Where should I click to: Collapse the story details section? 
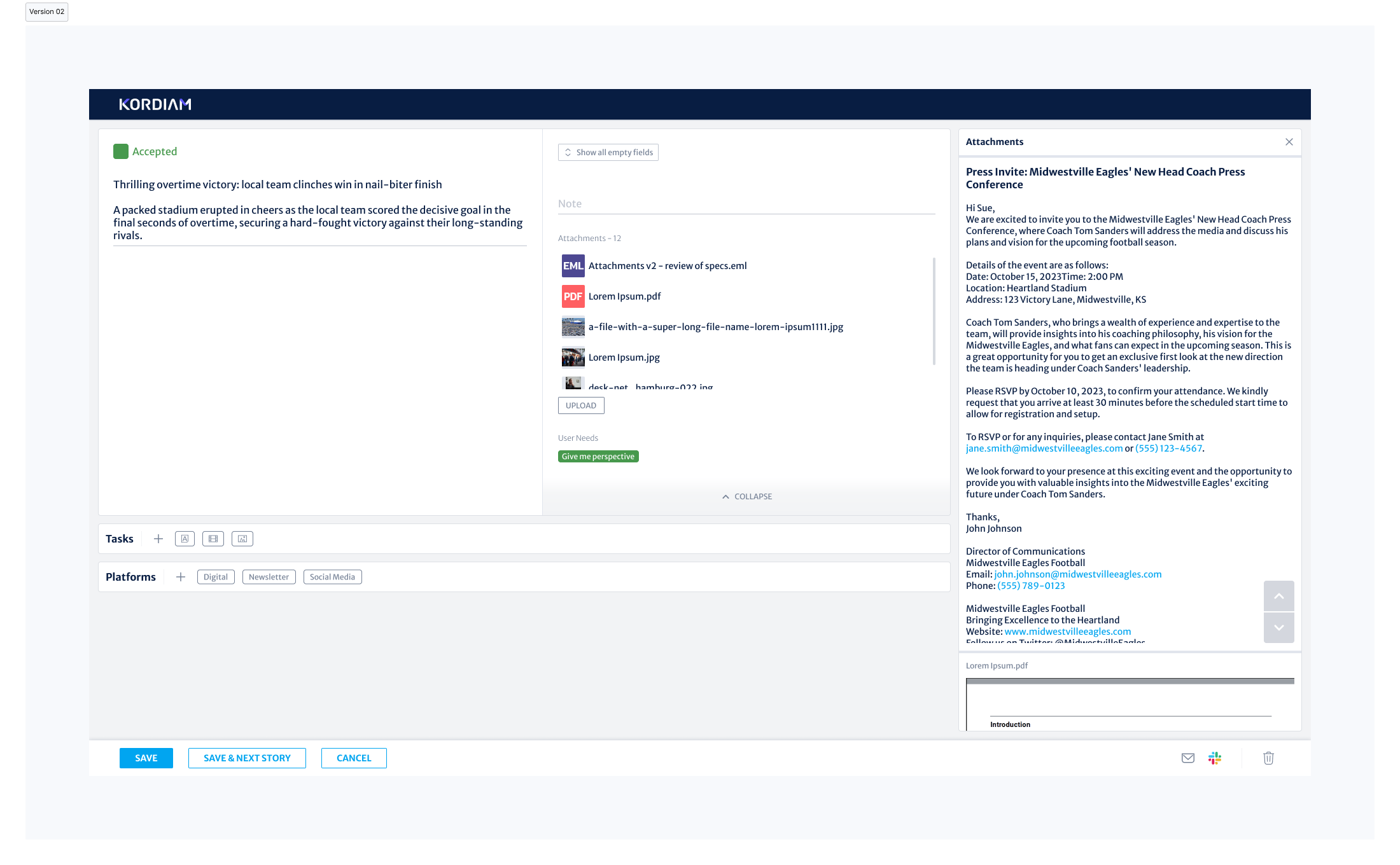click(x=746, y=497)
